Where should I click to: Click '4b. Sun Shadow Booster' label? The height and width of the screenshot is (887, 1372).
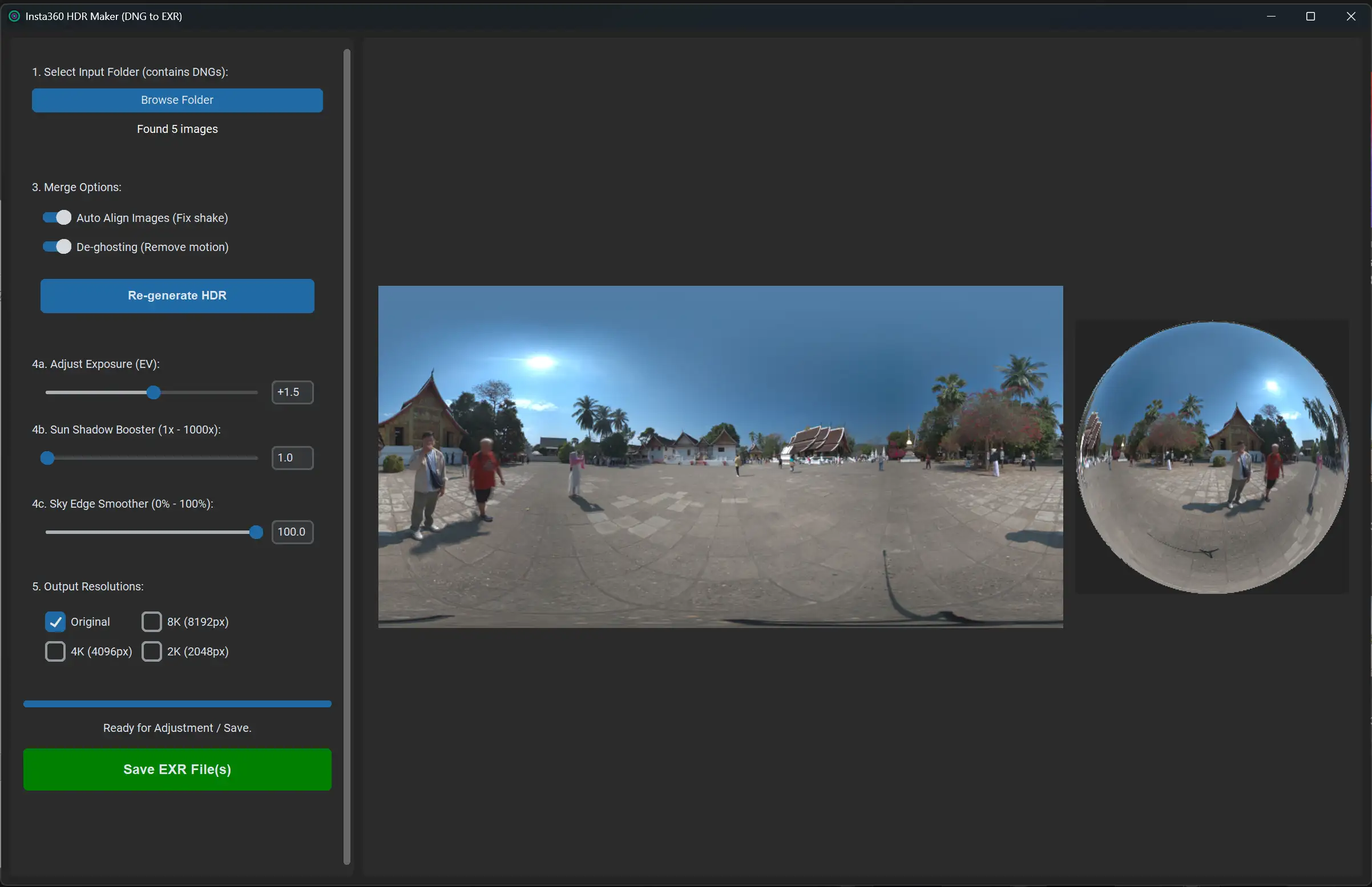point(126,430)
